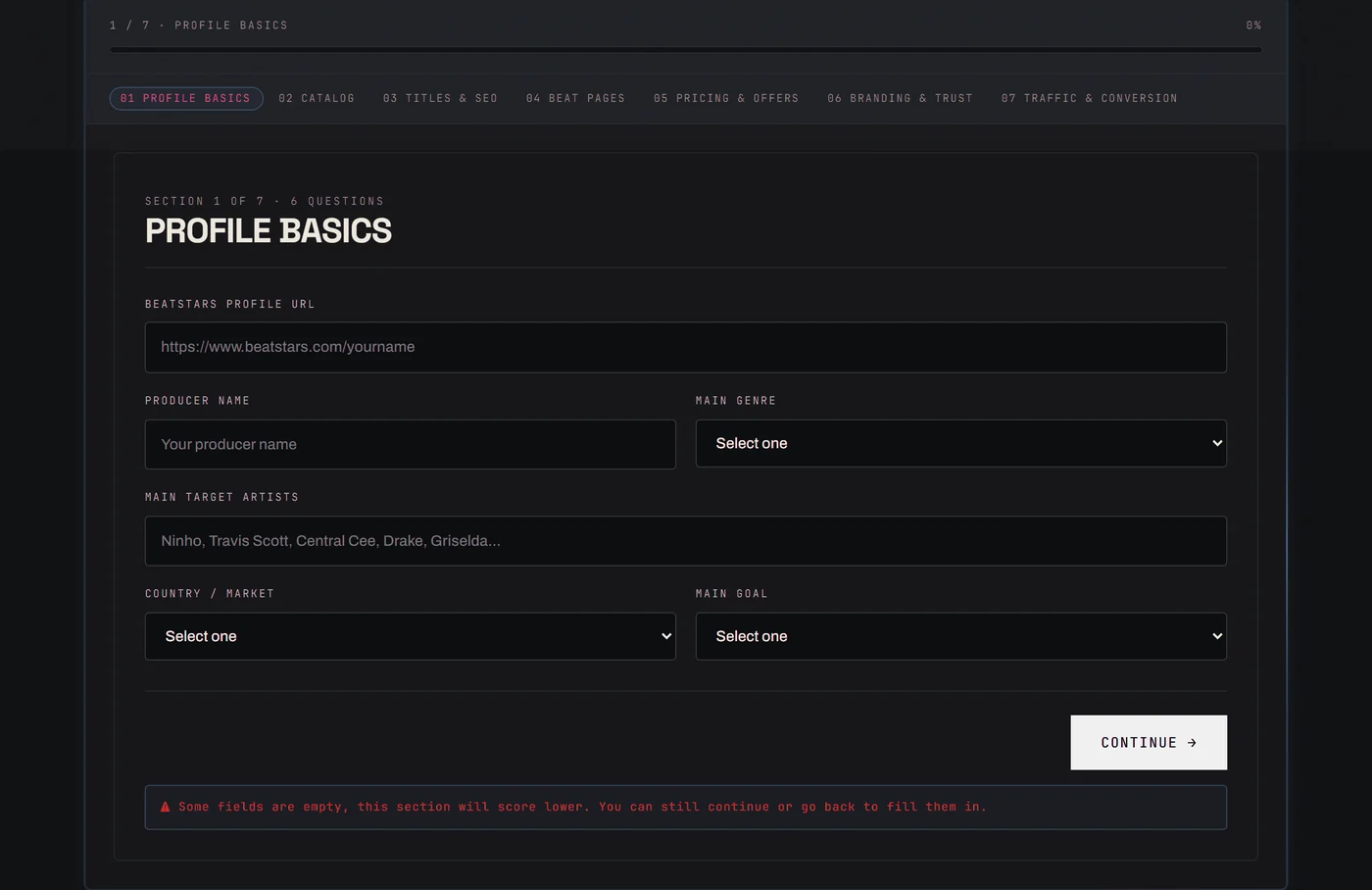This screenshot has height=890, width=1372.
Task: Open the Country / Market dropdown
Action: coord(411,636)
